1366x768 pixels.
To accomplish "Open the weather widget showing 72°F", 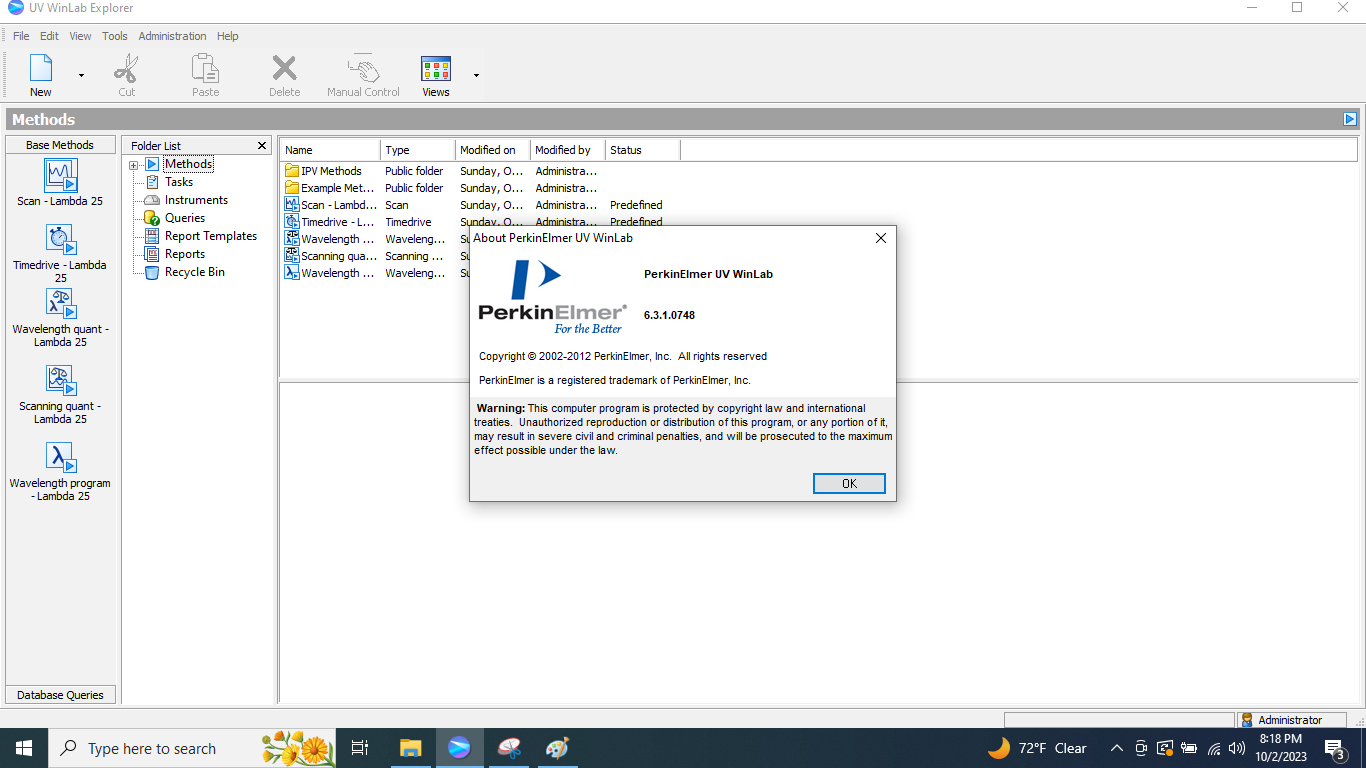I will (x=1036, y=748).
